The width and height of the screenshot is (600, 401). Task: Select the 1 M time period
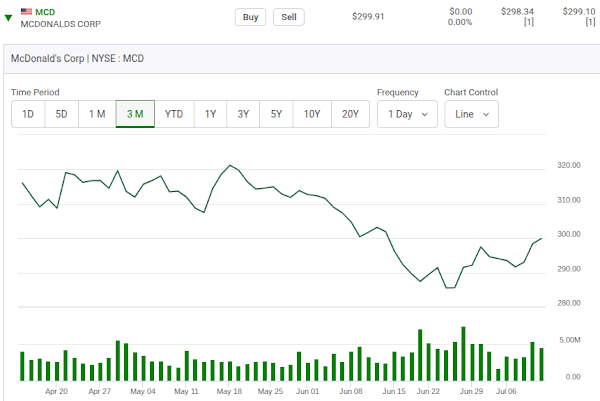click(x=97, y=114)
